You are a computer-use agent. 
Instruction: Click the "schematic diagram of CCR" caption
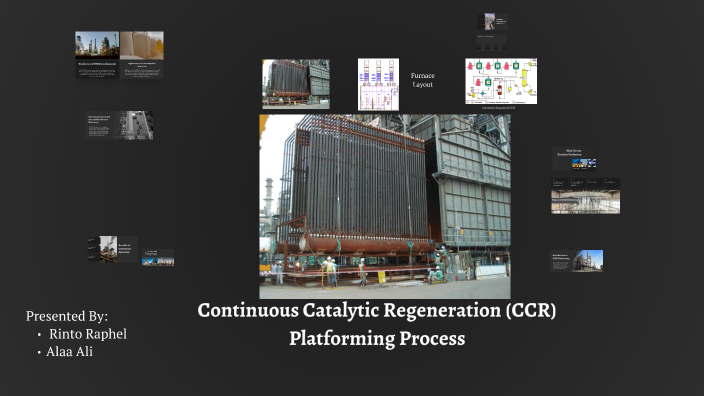[x=498, y=108]
